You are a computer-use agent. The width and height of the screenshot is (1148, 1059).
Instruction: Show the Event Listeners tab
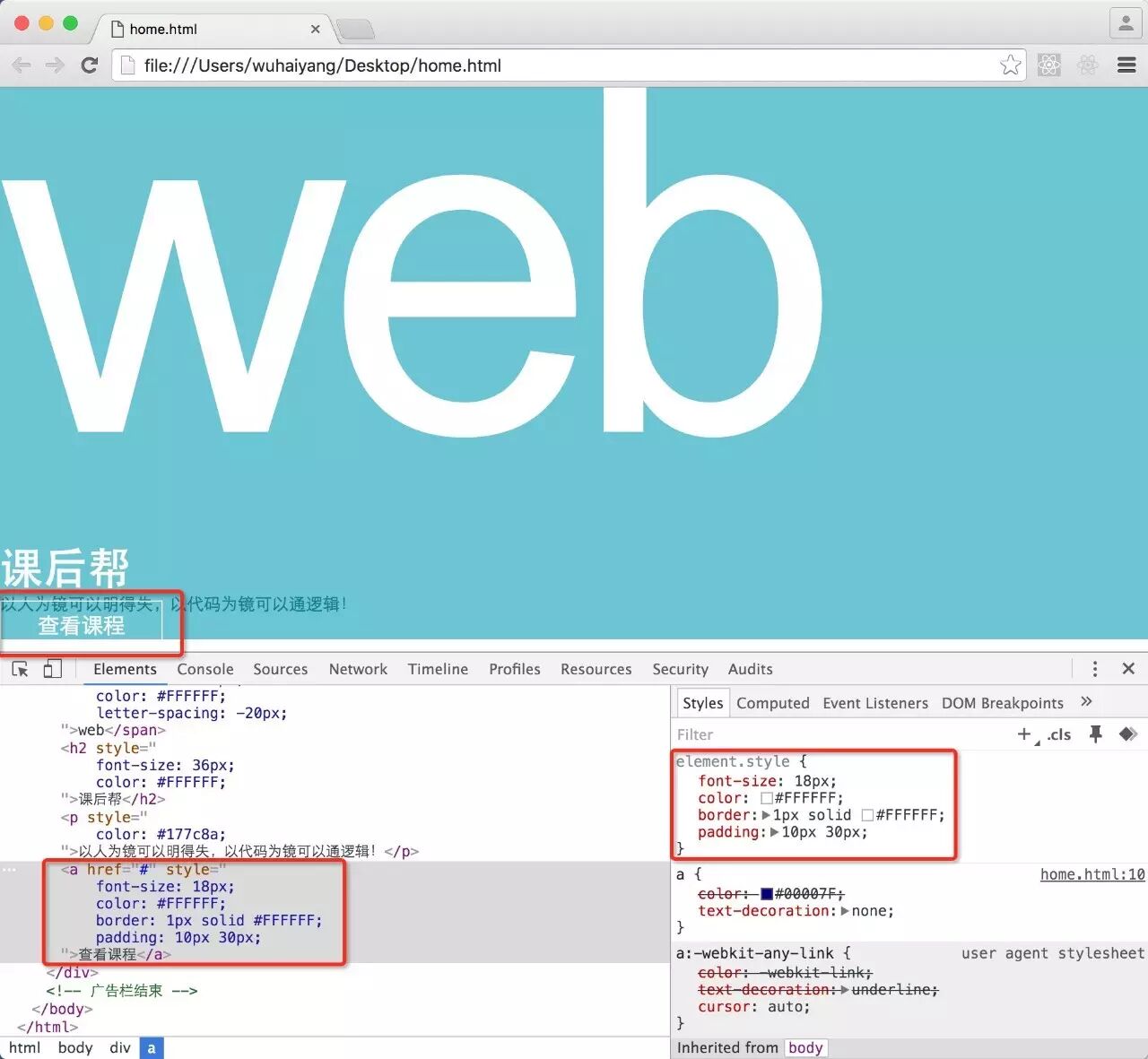coord(875,703)
